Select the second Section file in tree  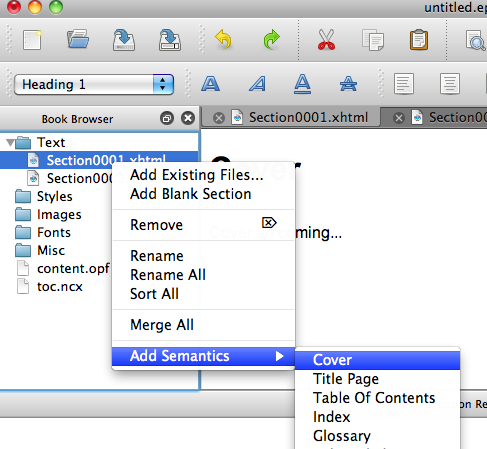click(x=79, y=178)
